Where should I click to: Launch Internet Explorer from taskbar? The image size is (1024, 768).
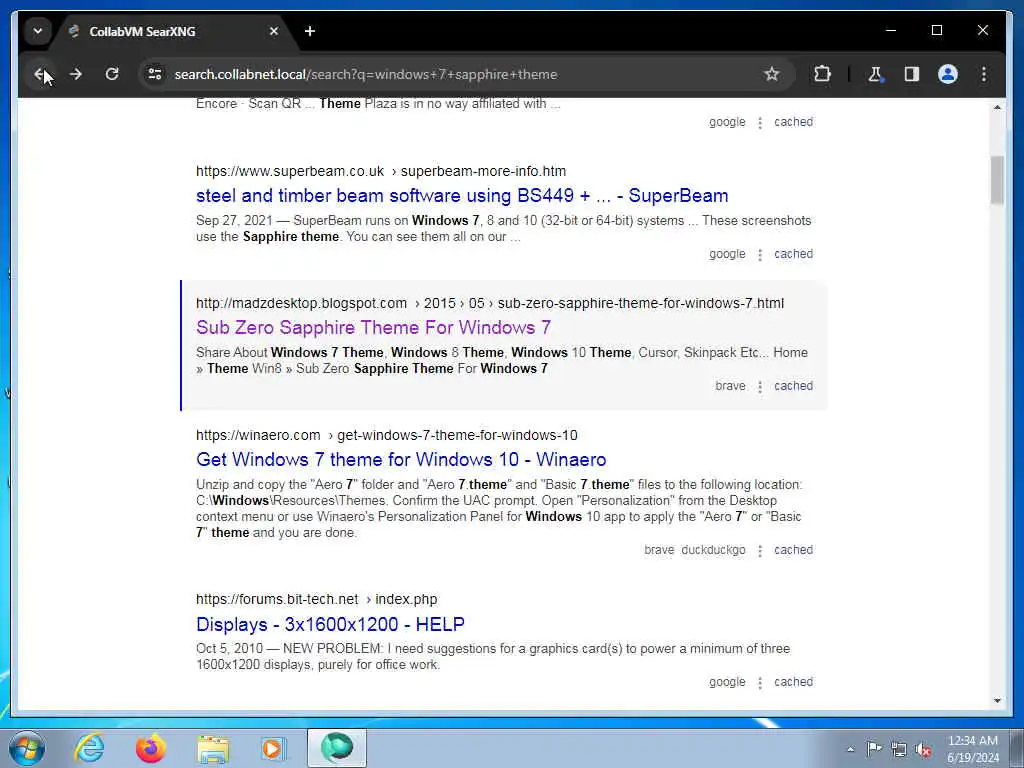pyautogui.click(x=89, y=748)
